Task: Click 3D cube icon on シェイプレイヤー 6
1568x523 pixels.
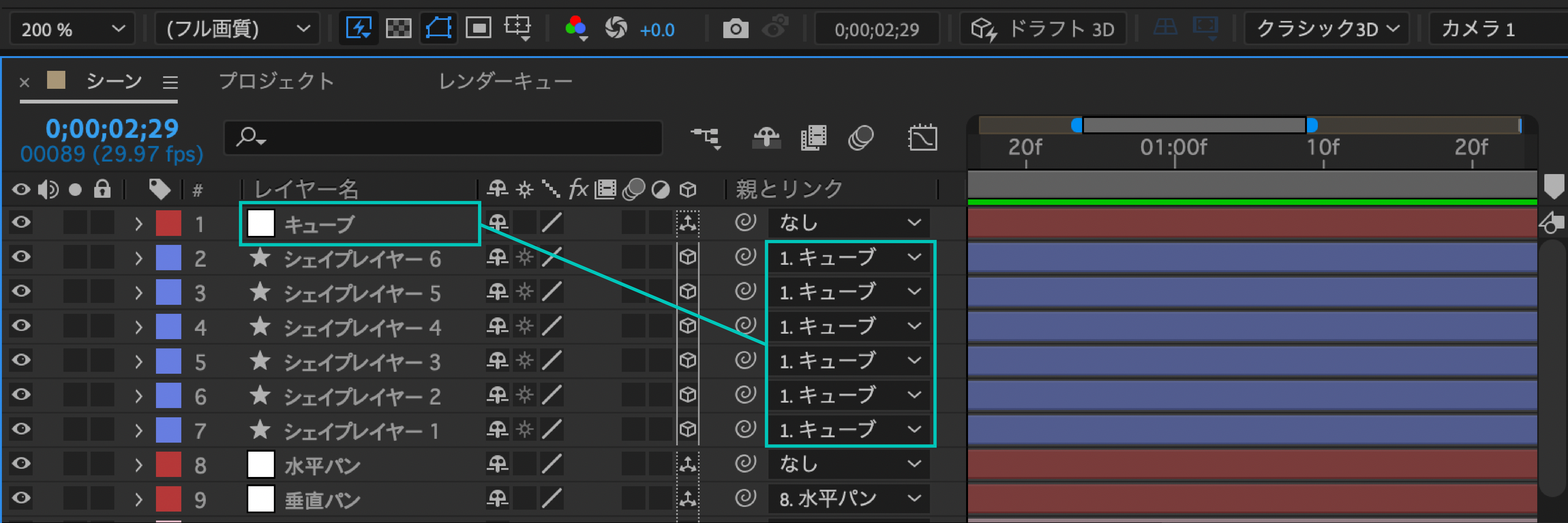Action: [688, 257]
